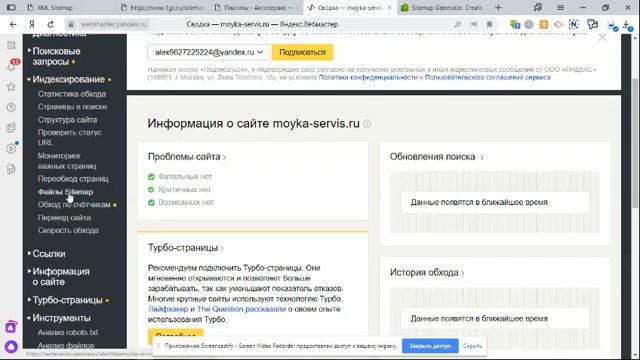Open the green extension icon with blue badge
Screen dimensions: 640x360
[x=515, y=24]
